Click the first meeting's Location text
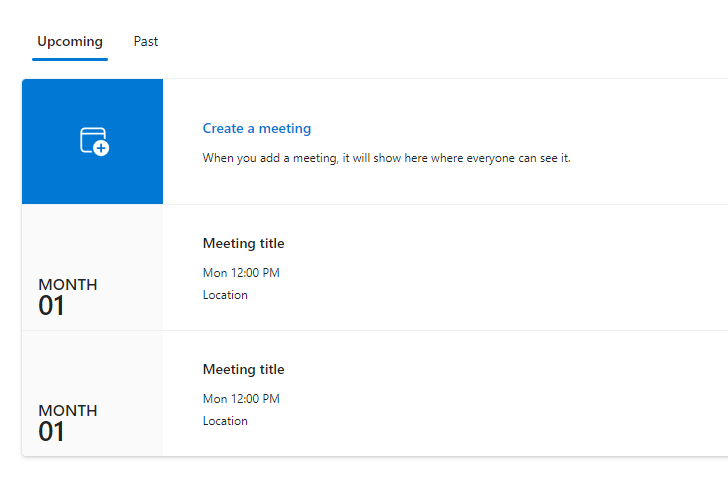Viewport: 728px width, 480px height. pyautogui.click(x=225, y=295)
